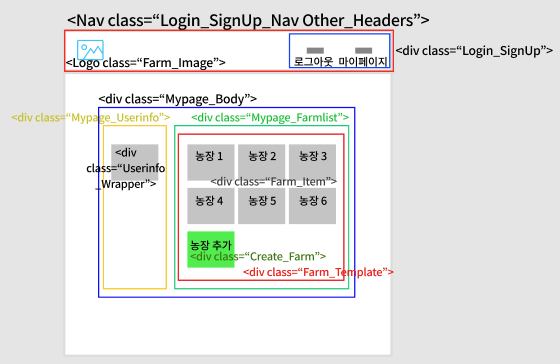
Task: Click the 로그아웃 link
Action: click(313, 61)
